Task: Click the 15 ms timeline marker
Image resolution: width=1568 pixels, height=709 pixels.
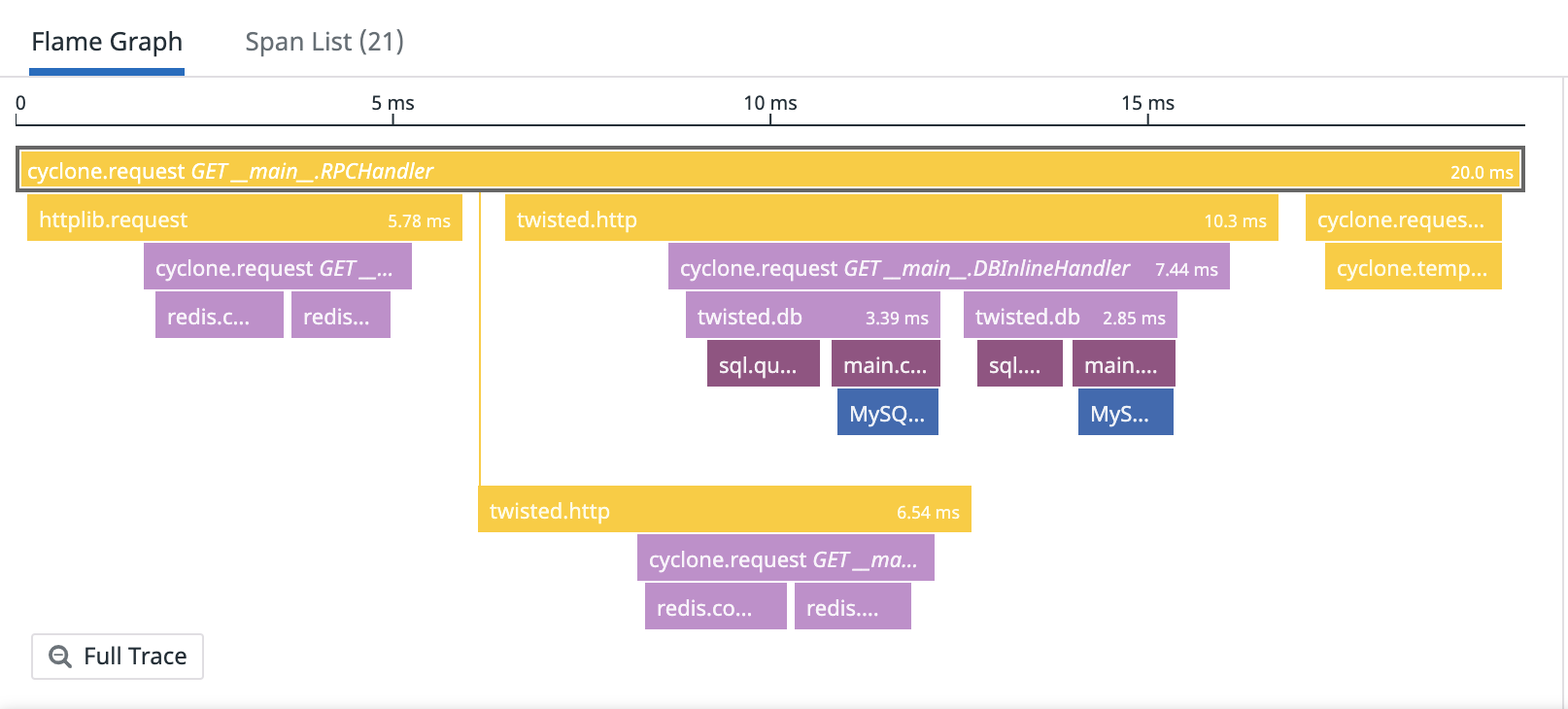Action: [x=1147, y=103]
